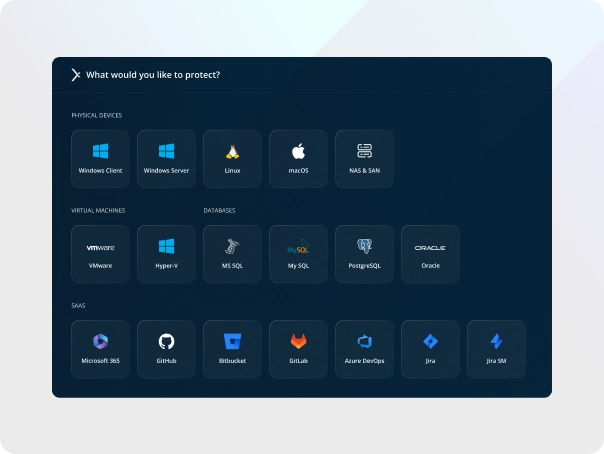This screenshot has width=604, height=454.
Task: Select the Windows Client tile
Action: (100, 159)
